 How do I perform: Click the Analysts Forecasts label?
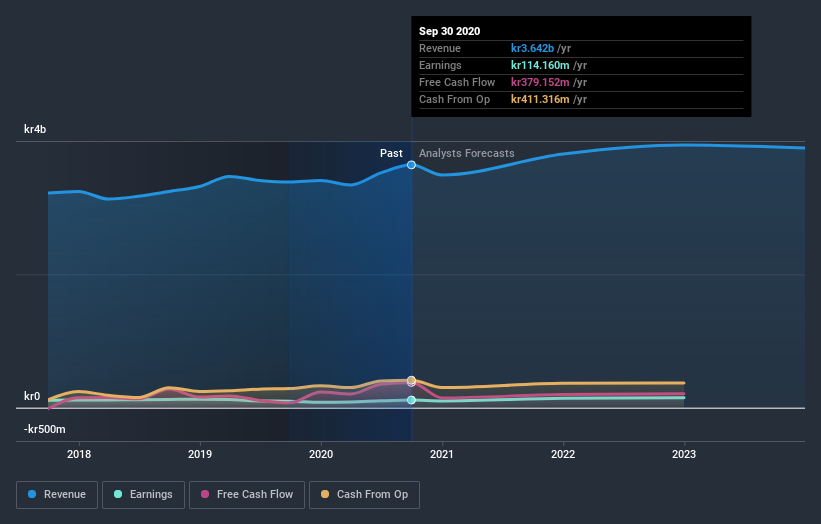click(x=467, y=153)
